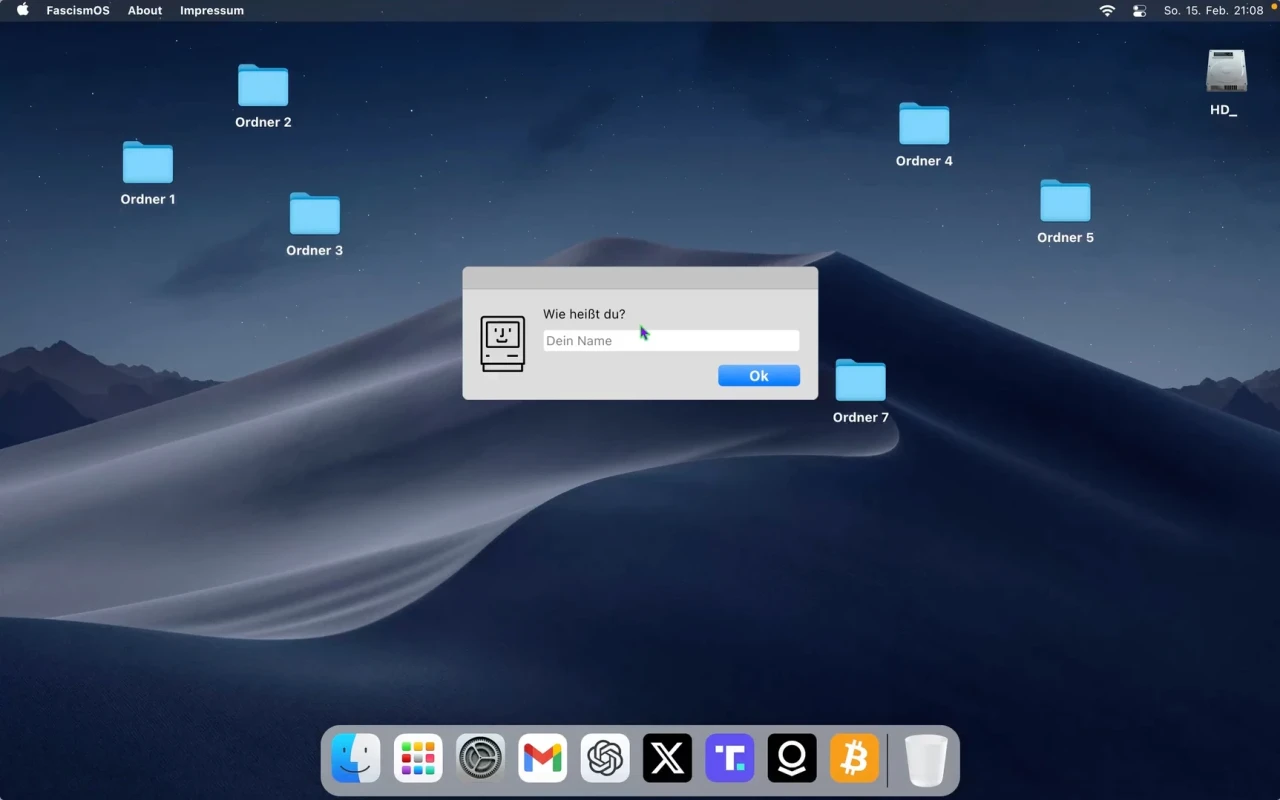Launch Gmail from the dock
1280x800 pixels.
pos(543,758)
